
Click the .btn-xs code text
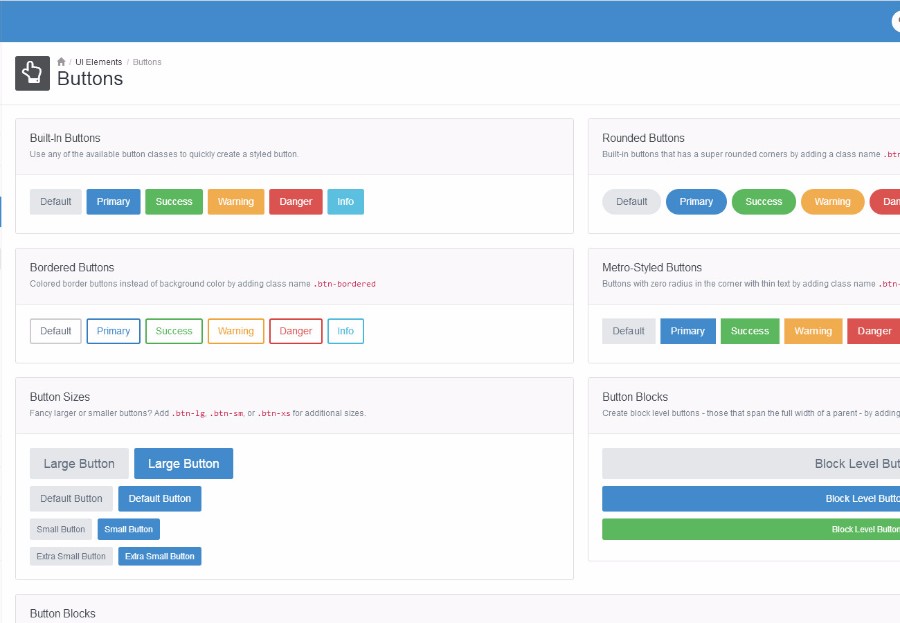tap(274, 413)
